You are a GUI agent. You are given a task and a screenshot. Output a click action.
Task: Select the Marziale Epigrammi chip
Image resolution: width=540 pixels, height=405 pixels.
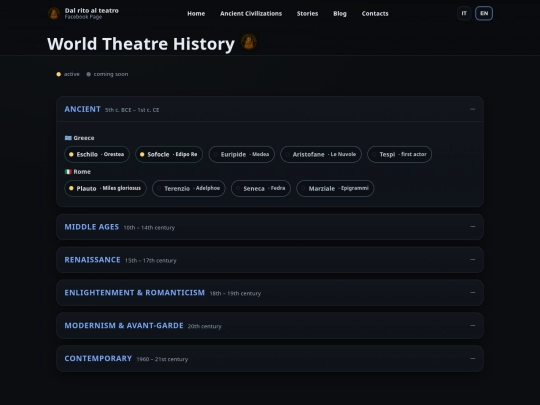(x=335, y=188)
